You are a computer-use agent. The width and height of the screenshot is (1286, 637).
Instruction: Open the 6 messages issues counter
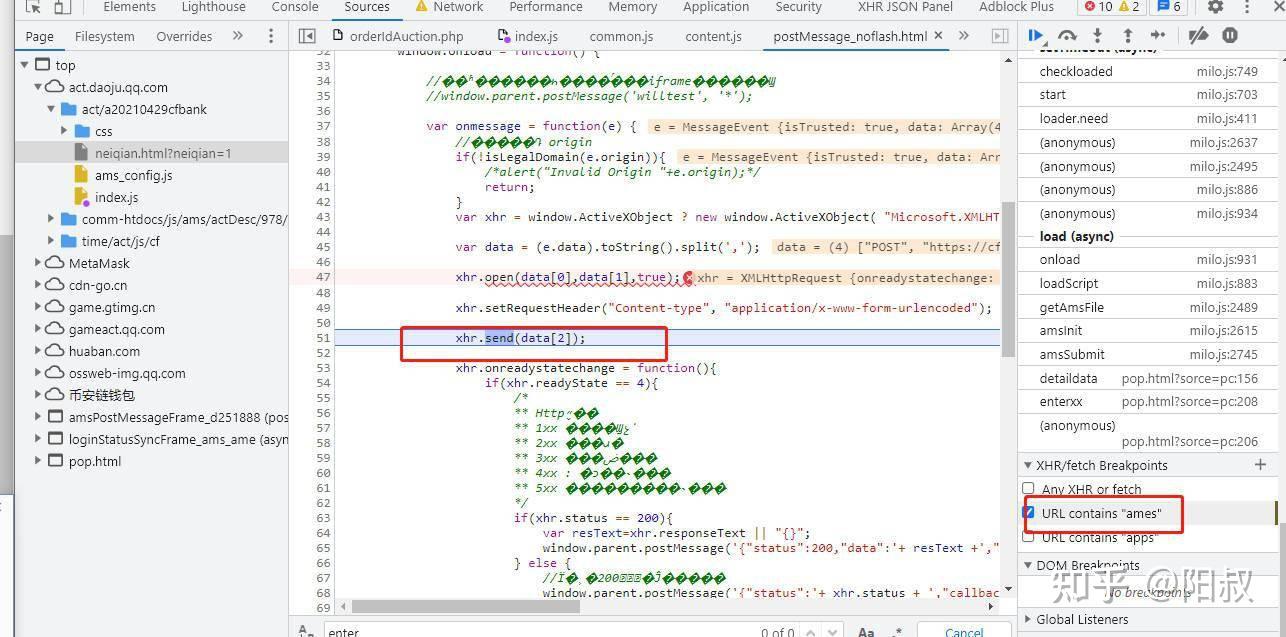[x=1169, y=7]
